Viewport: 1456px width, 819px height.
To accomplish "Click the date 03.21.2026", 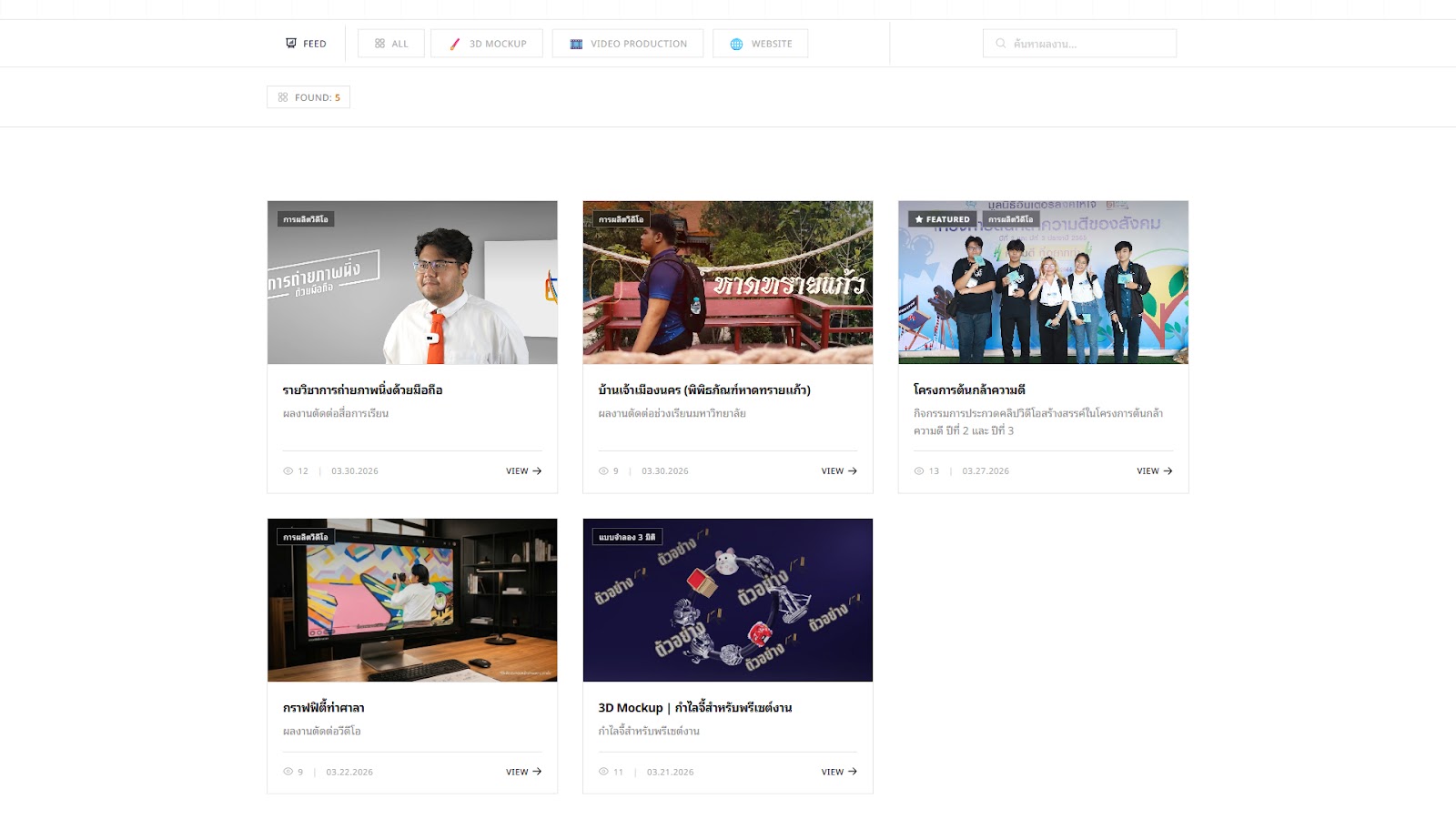I will (670, 772).
